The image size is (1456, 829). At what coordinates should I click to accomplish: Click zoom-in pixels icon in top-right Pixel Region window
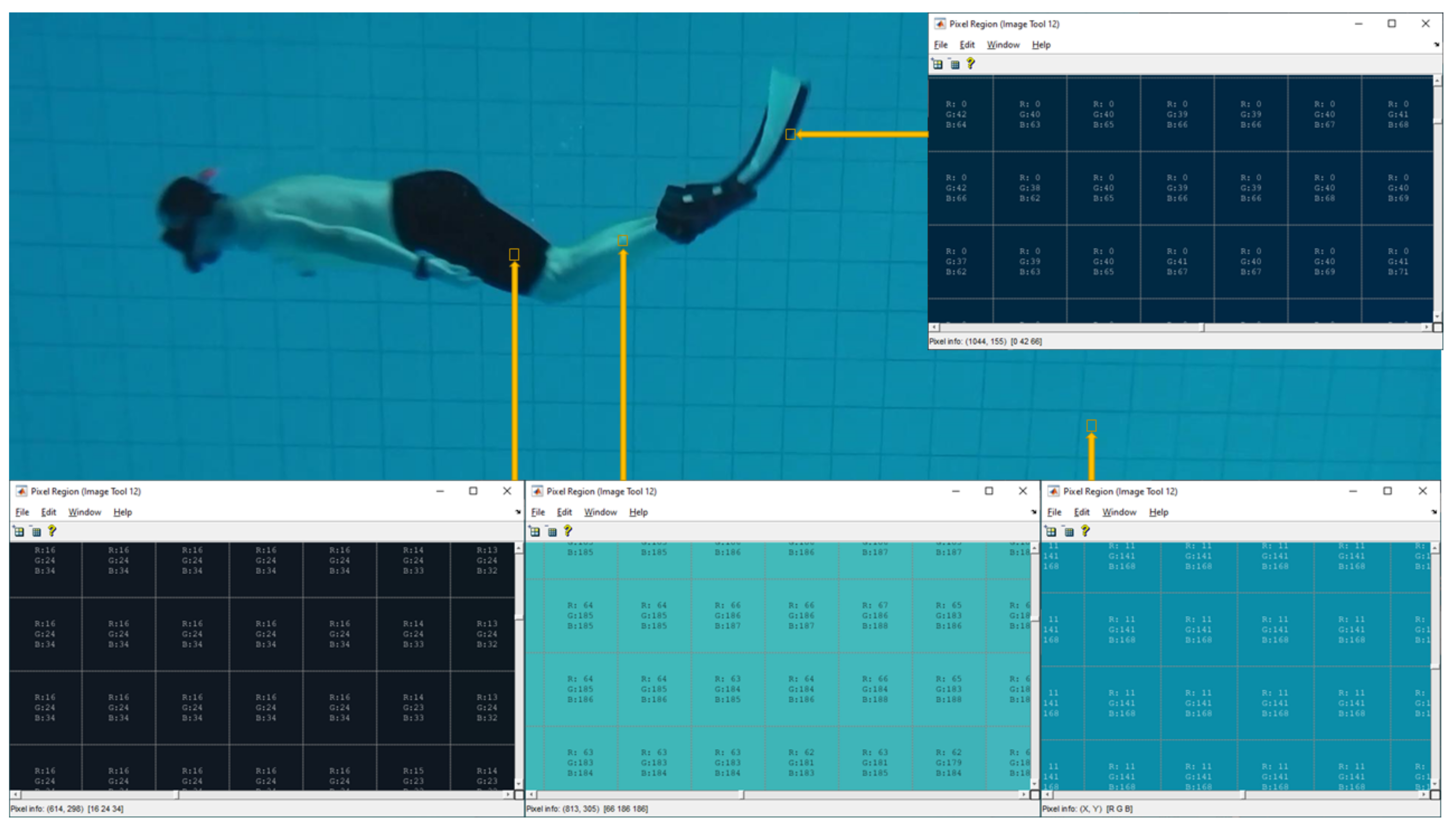click(938, 64)
